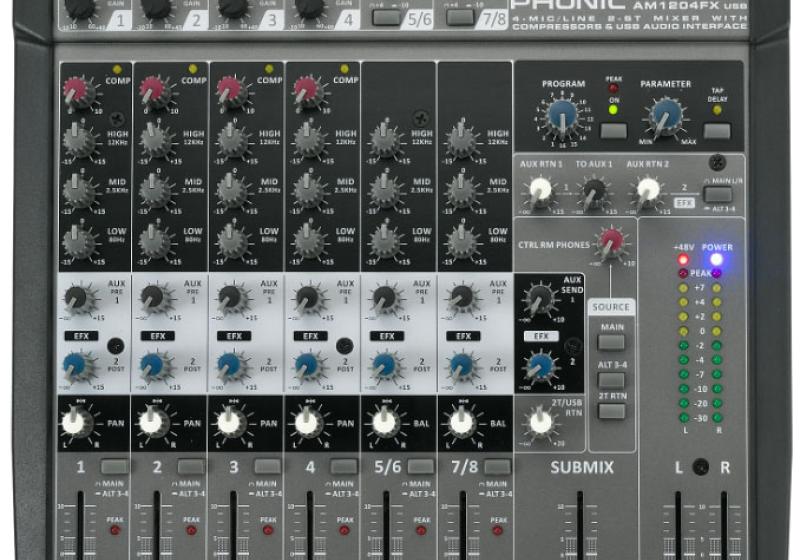800x560 pixels.
Task: Click the blue POWER indicator LED
Action: [717, 260]
